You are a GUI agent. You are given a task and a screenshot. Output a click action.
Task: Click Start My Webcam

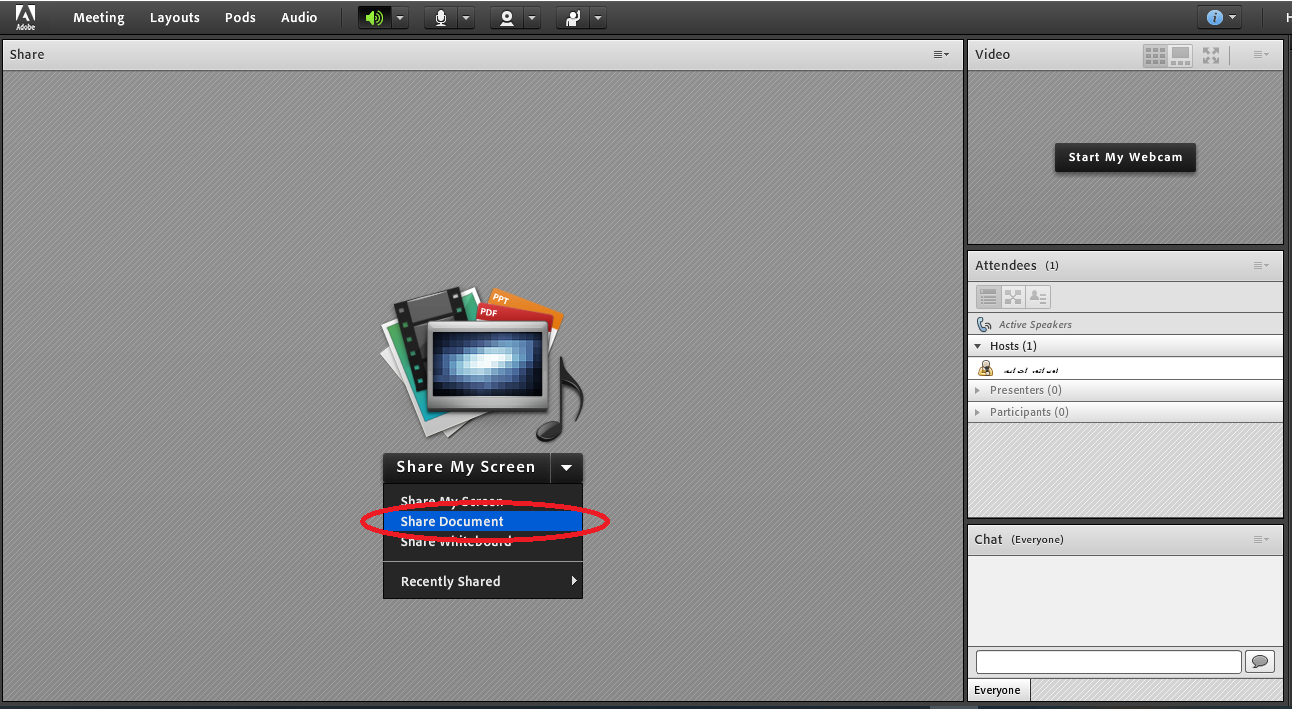(1124, 157)
